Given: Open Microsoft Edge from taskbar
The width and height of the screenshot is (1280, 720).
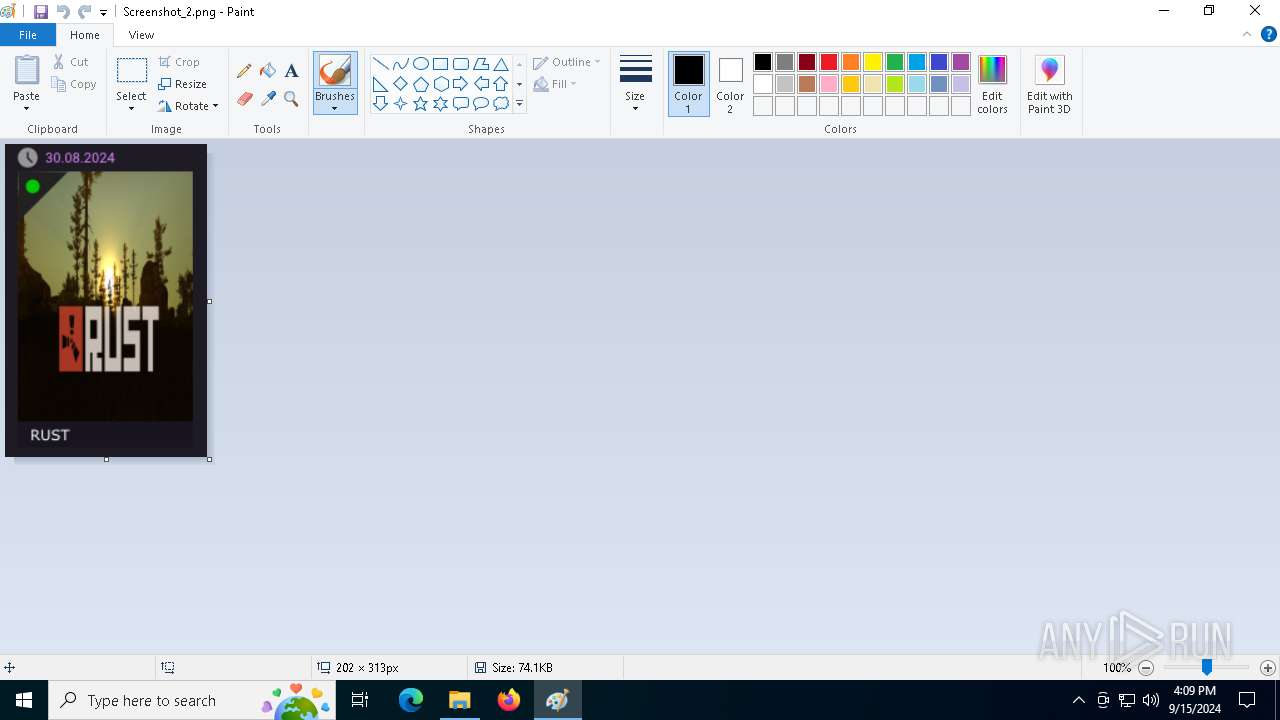Looking at the screenshot, I should 411,700.
